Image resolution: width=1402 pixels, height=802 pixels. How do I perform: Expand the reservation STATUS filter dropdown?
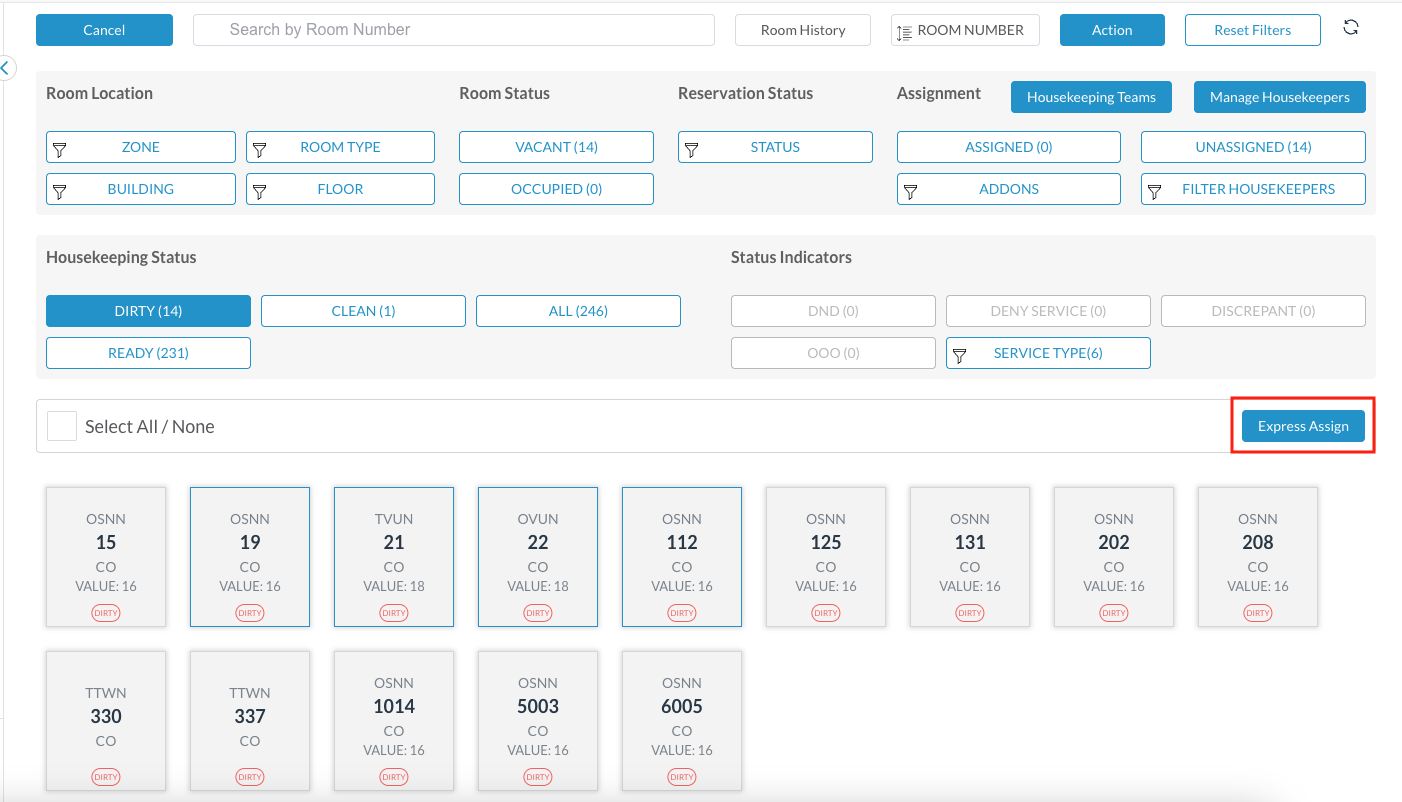[775, 147]
